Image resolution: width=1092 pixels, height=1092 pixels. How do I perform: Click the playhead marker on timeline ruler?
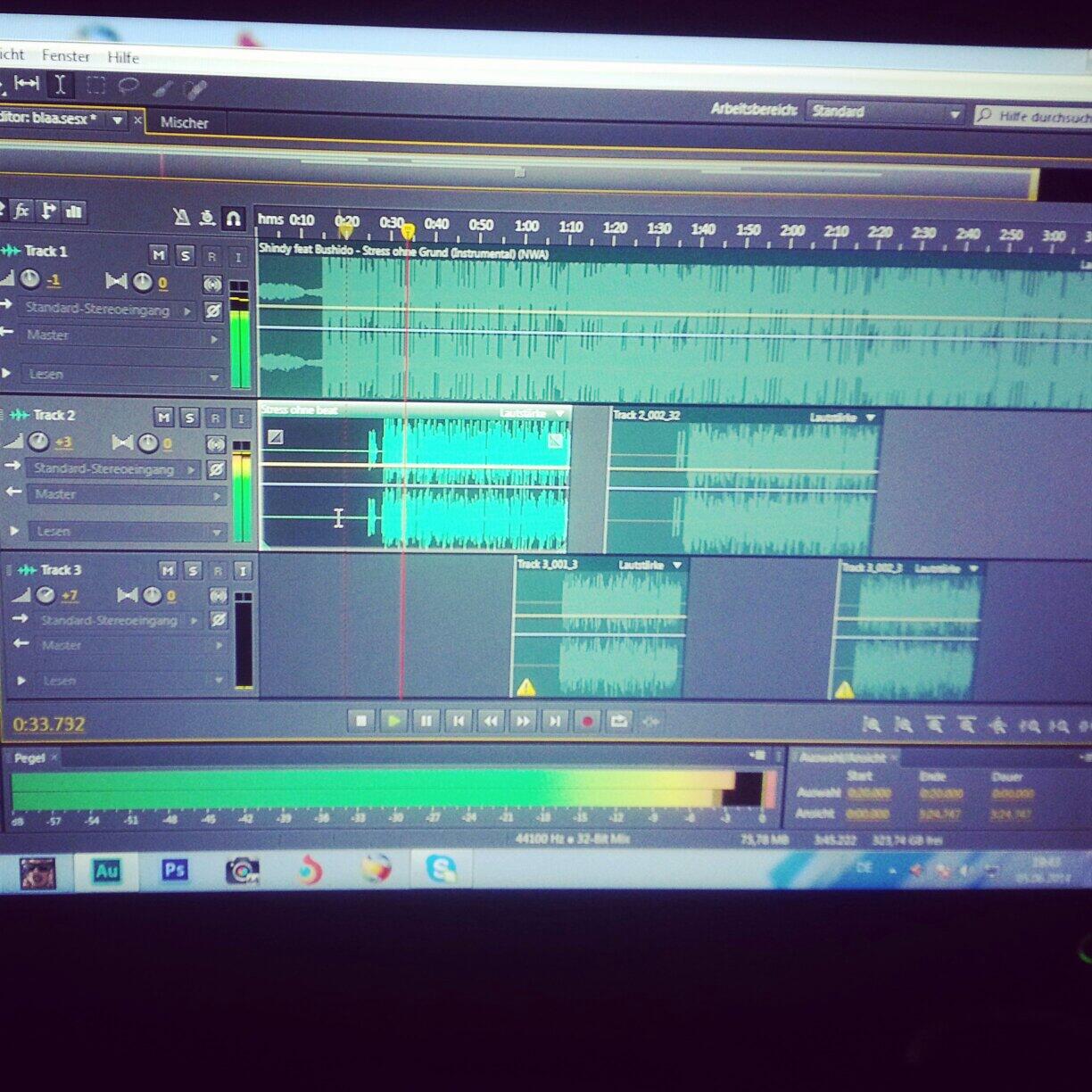point(408,232)
